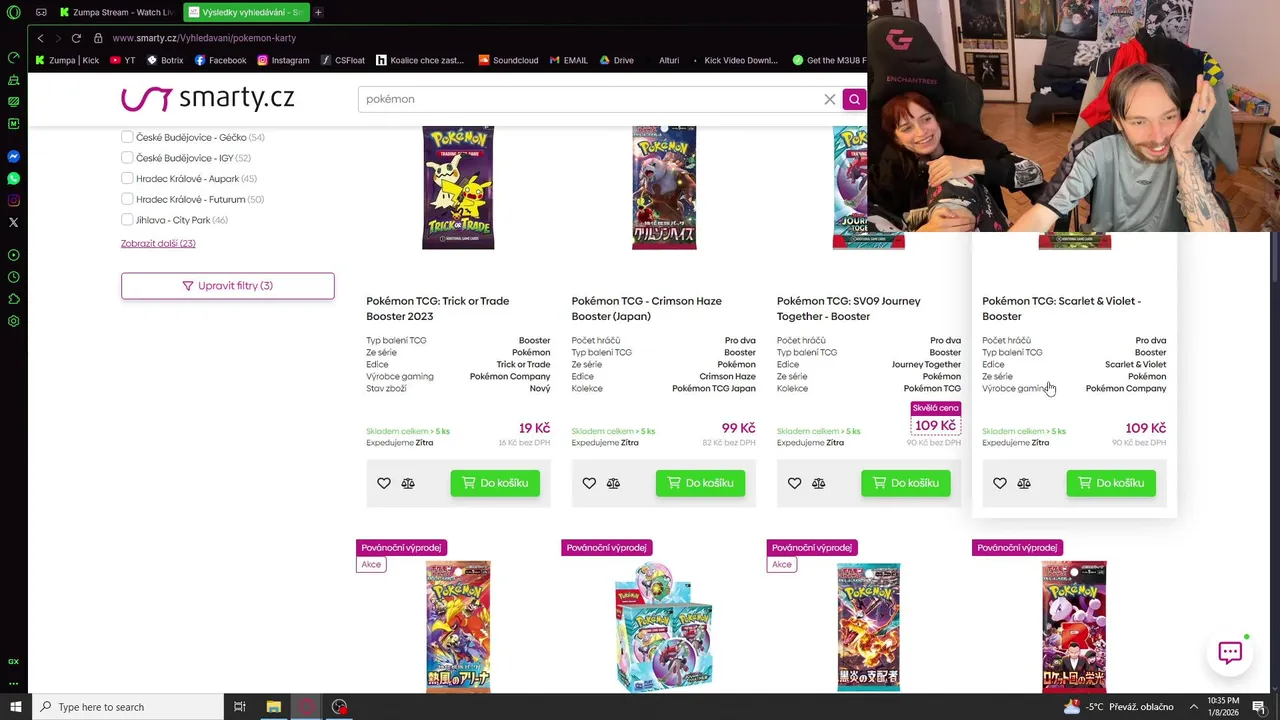Open the Drive bookmark
Viewport: 1280px width, 720px height.
point(617,60)
